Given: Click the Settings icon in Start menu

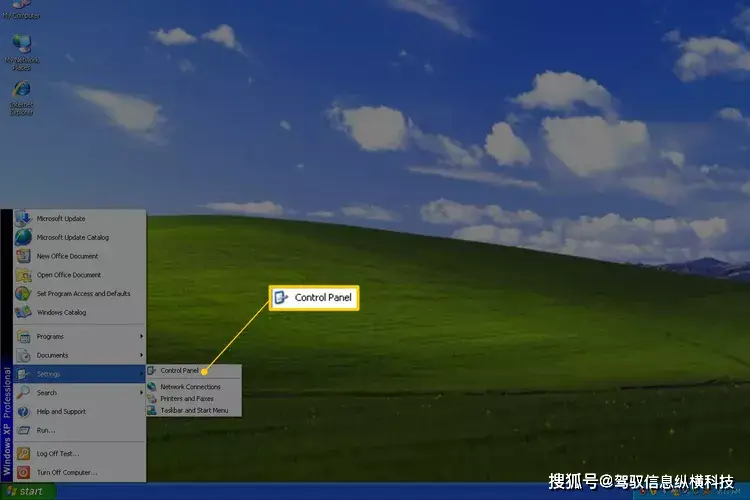Looking at the screenshot, I should pyautogui.click(x=23, y=374).
